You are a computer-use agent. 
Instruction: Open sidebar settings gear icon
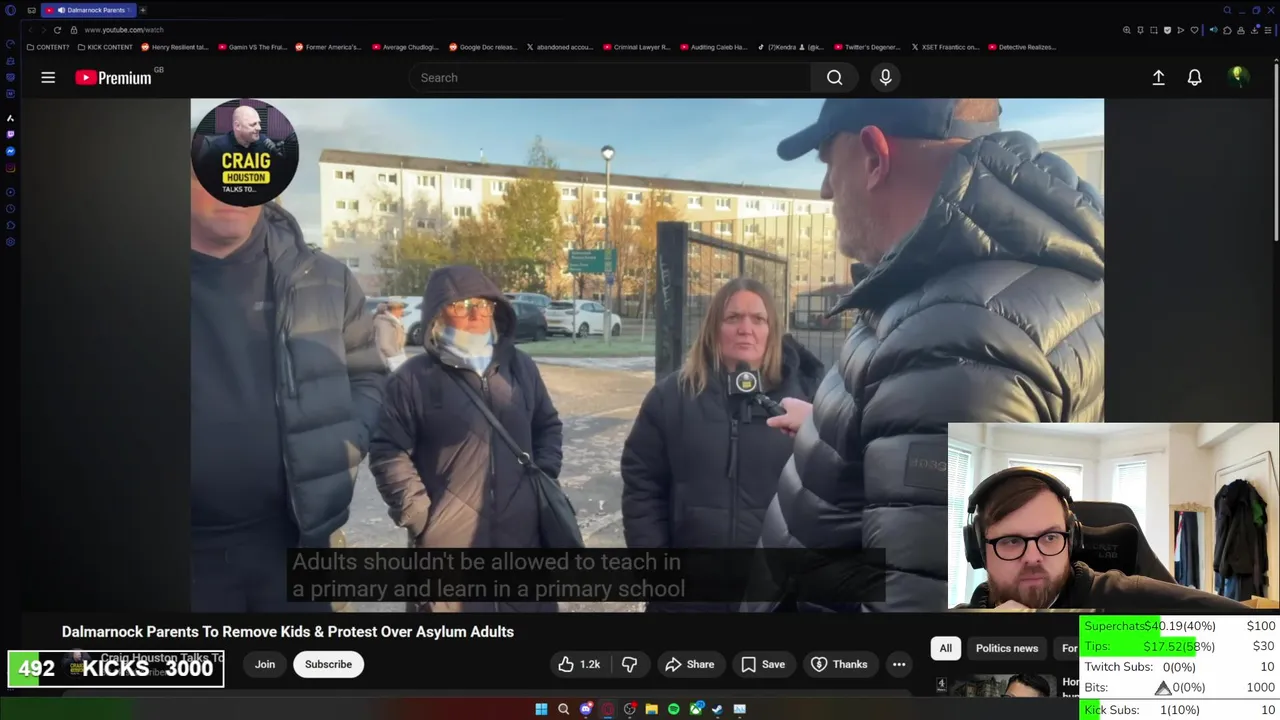pos(10,242)
